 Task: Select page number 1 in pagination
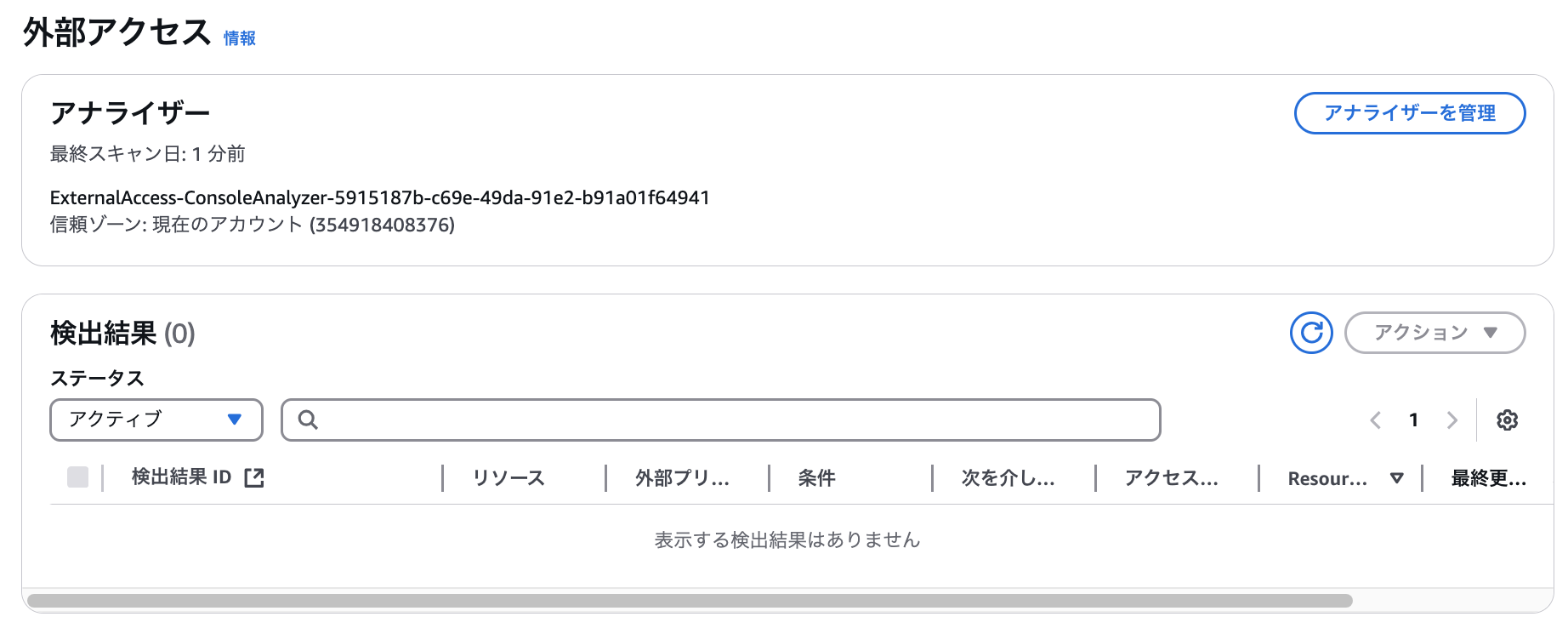[x=1413, y=420]
